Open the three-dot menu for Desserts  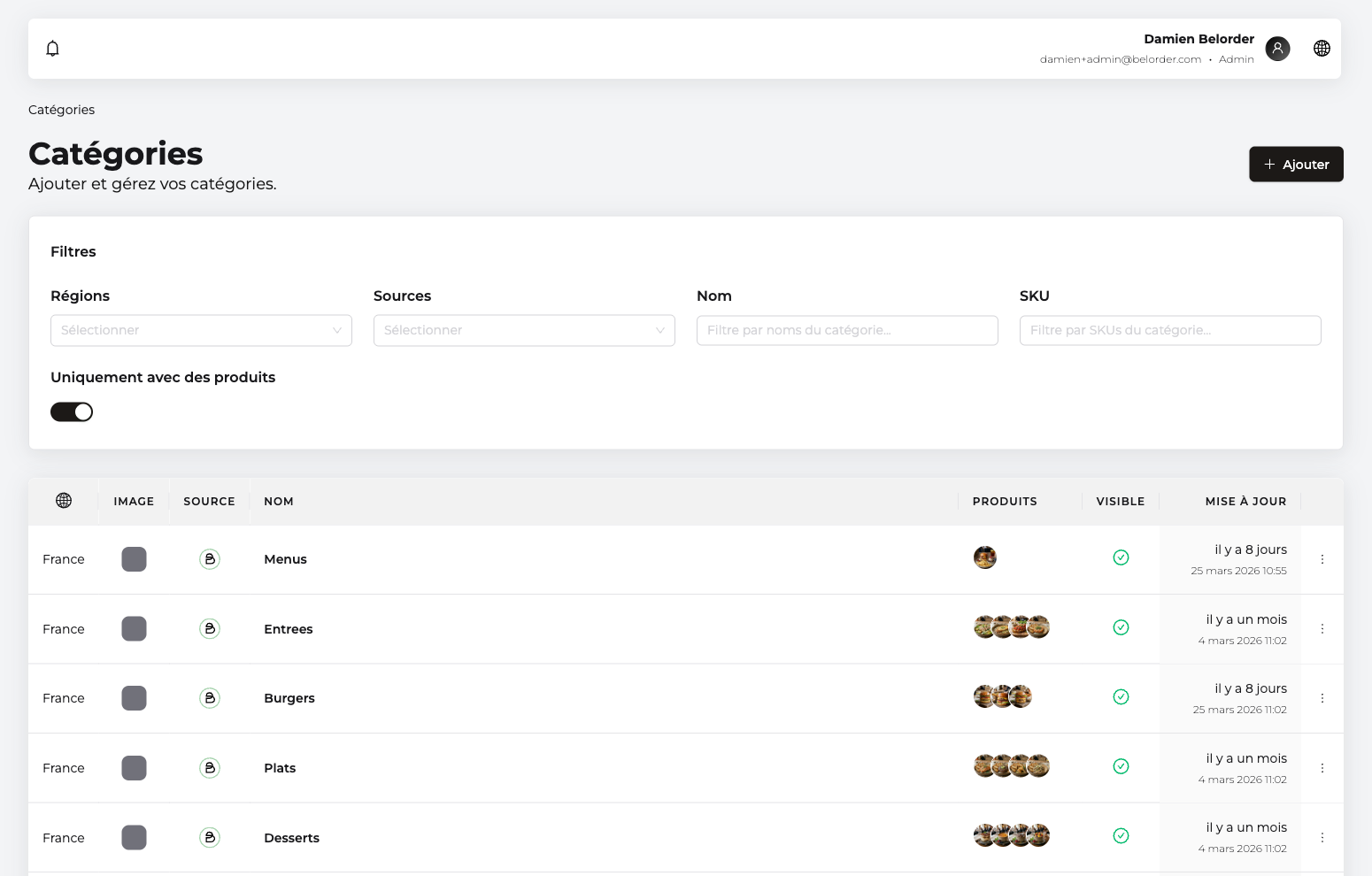pos(1322,837)
